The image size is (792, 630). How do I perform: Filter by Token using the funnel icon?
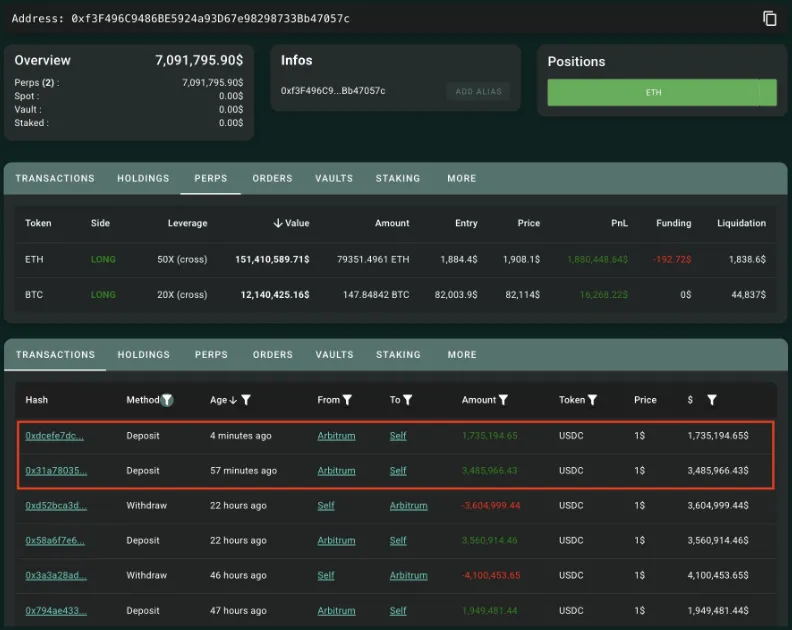point(592,400)
